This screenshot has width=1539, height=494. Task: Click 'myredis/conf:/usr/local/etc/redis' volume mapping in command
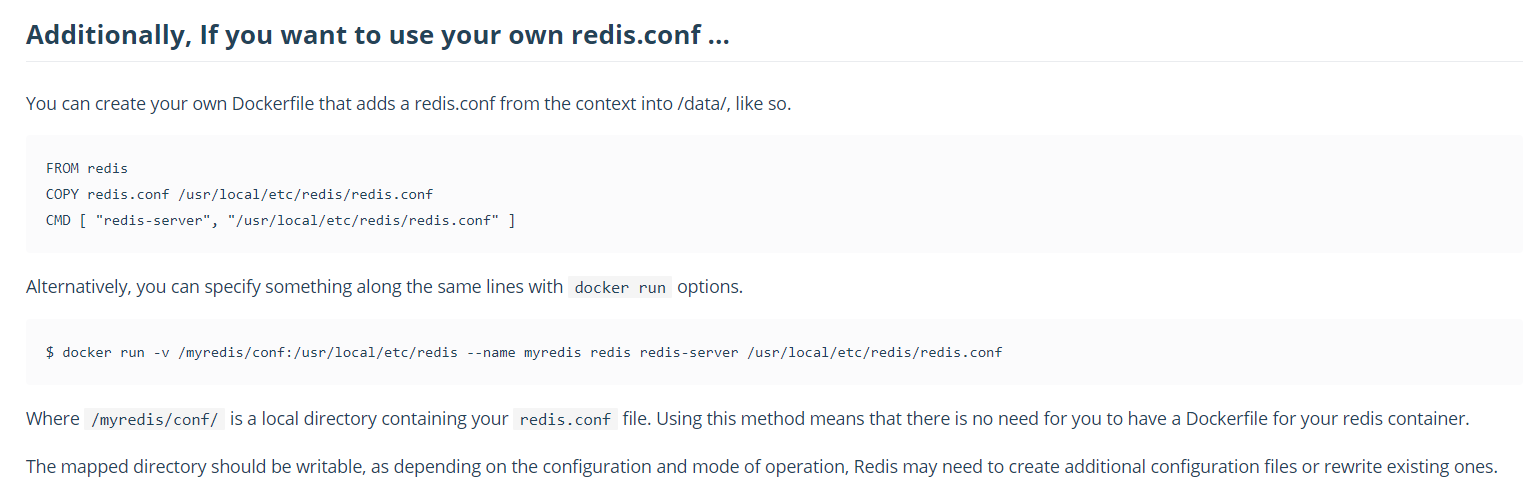tap(317, 352)
